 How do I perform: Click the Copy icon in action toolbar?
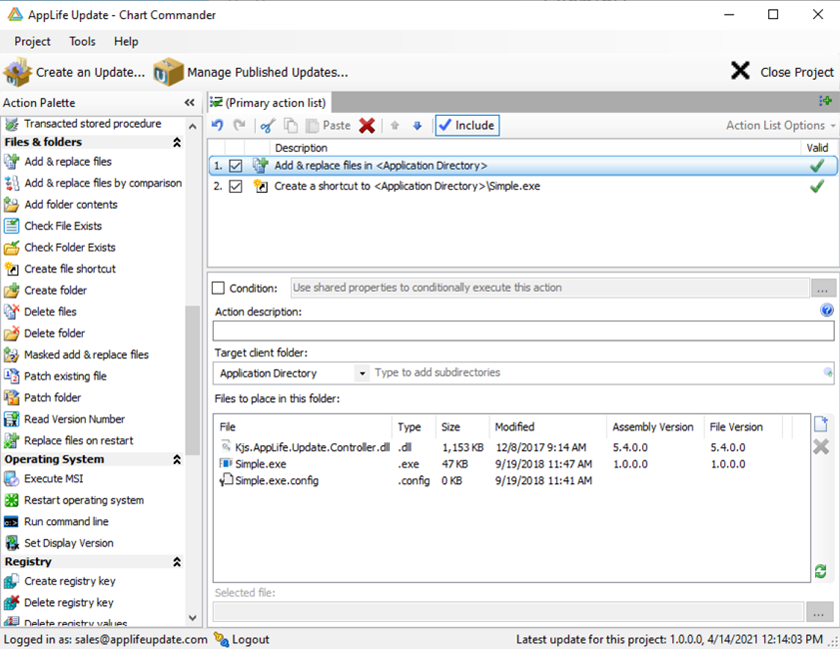[x=290, y=125]
